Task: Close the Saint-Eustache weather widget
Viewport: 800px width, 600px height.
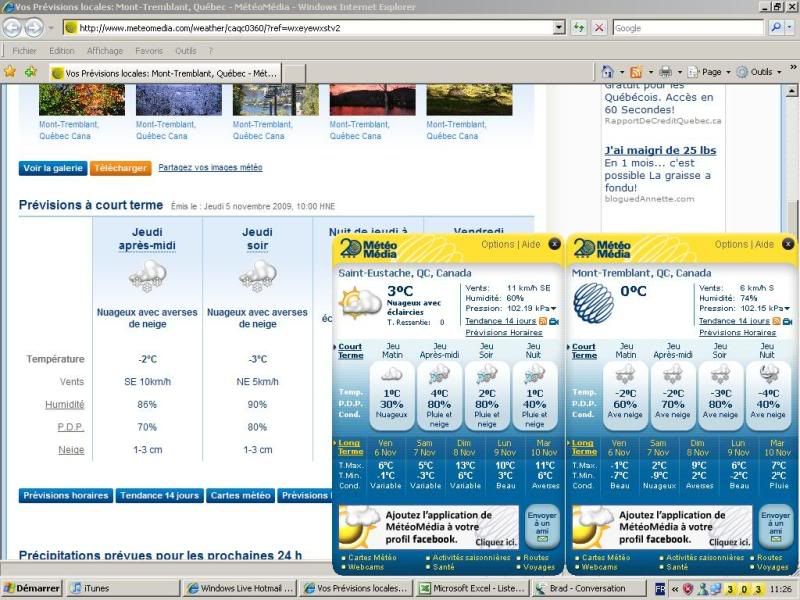Action: coord(555,244)
